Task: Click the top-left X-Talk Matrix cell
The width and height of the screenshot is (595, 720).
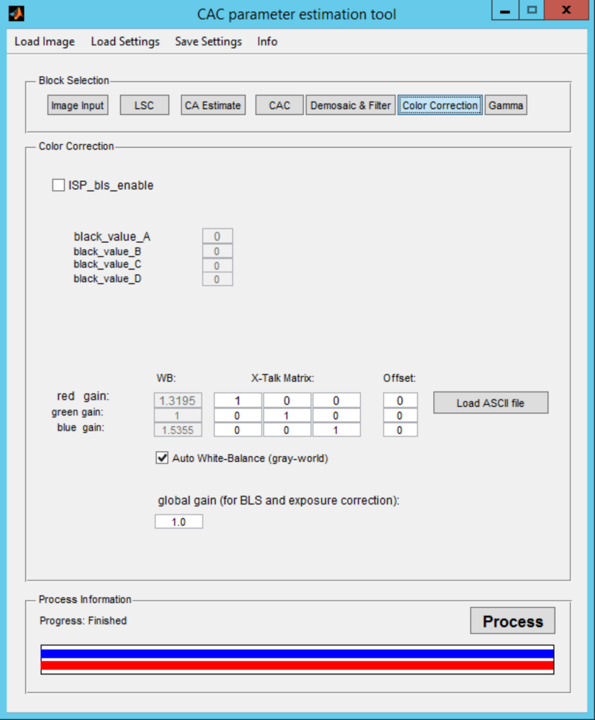Action: coord(237,400)
